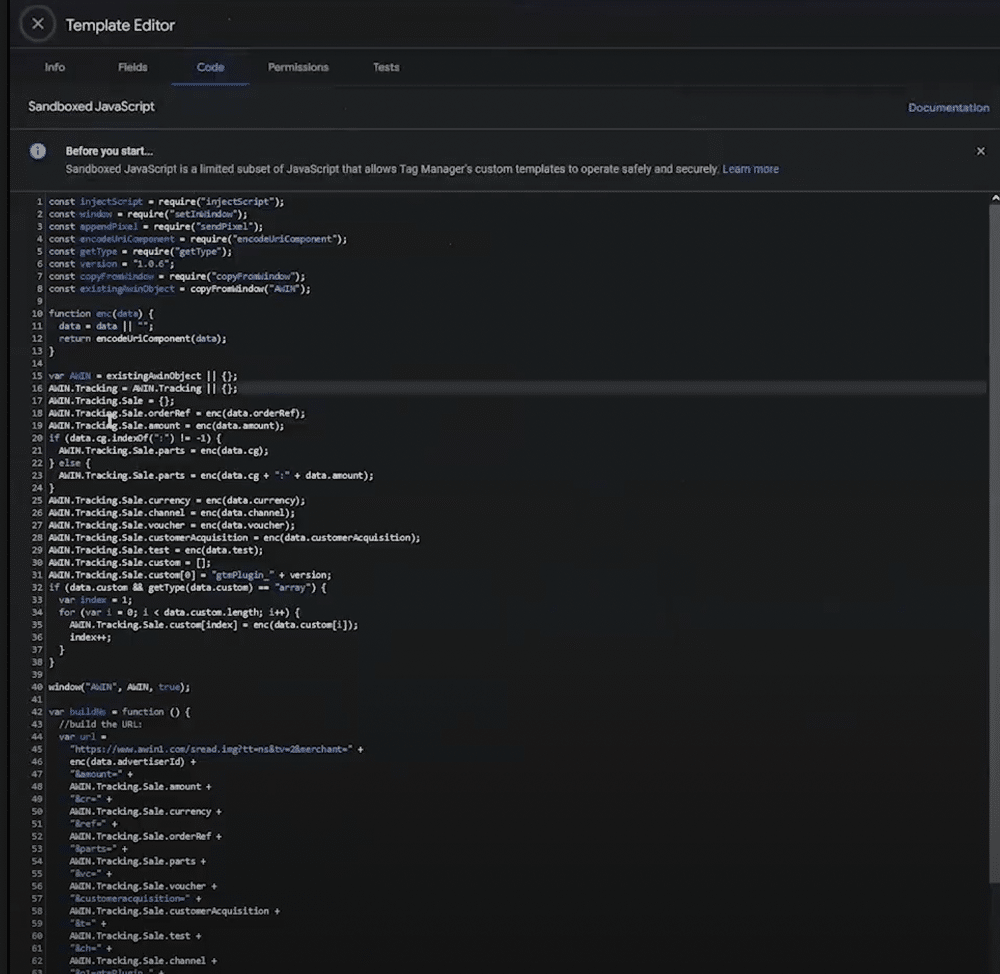Close the Template Editor with the X icon

click(x=38, y=24)
